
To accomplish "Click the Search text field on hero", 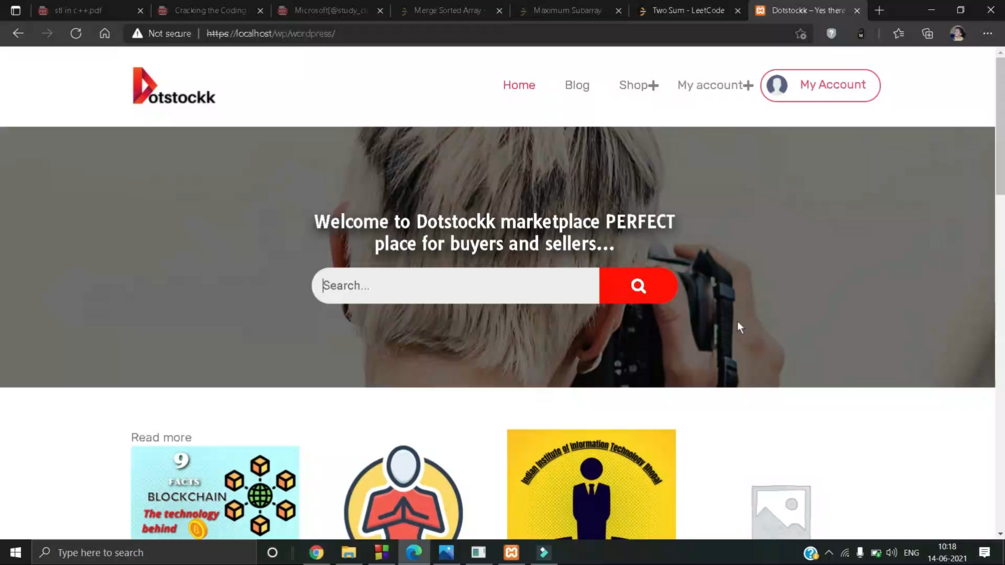I will [x=456, y=286].
